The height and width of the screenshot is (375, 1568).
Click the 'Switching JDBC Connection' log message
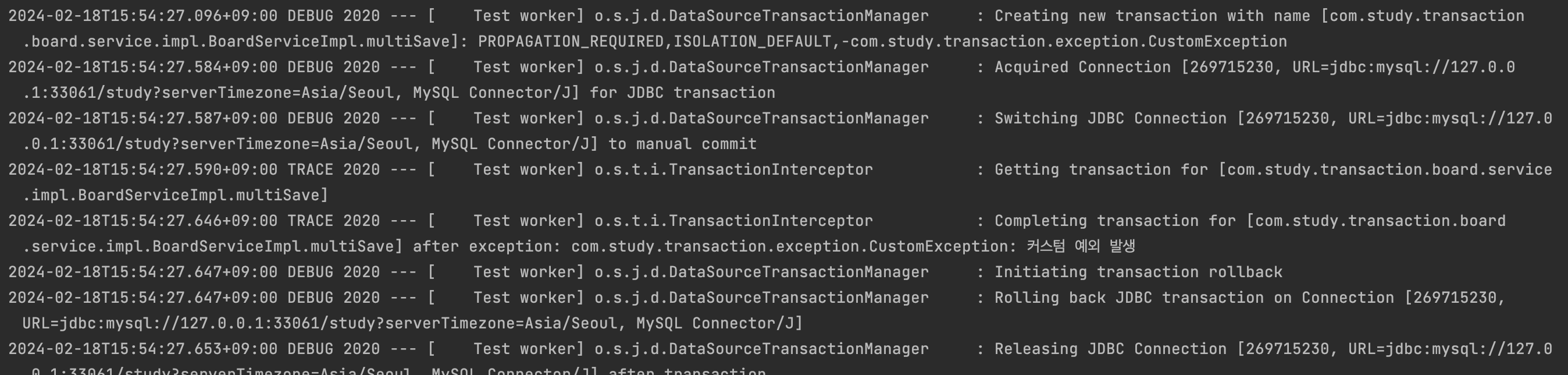pos(1110,118)
